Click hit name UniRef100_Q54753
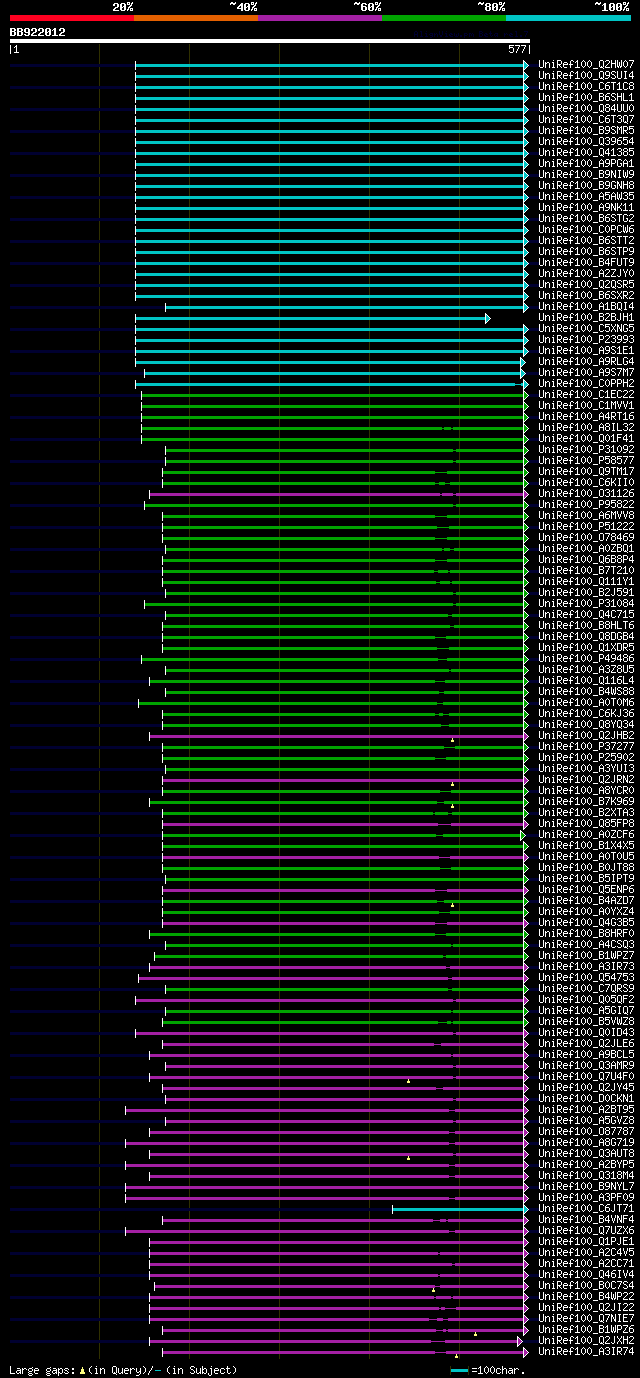Viewport: 640px width, 1378px height. tap(586, 977)
